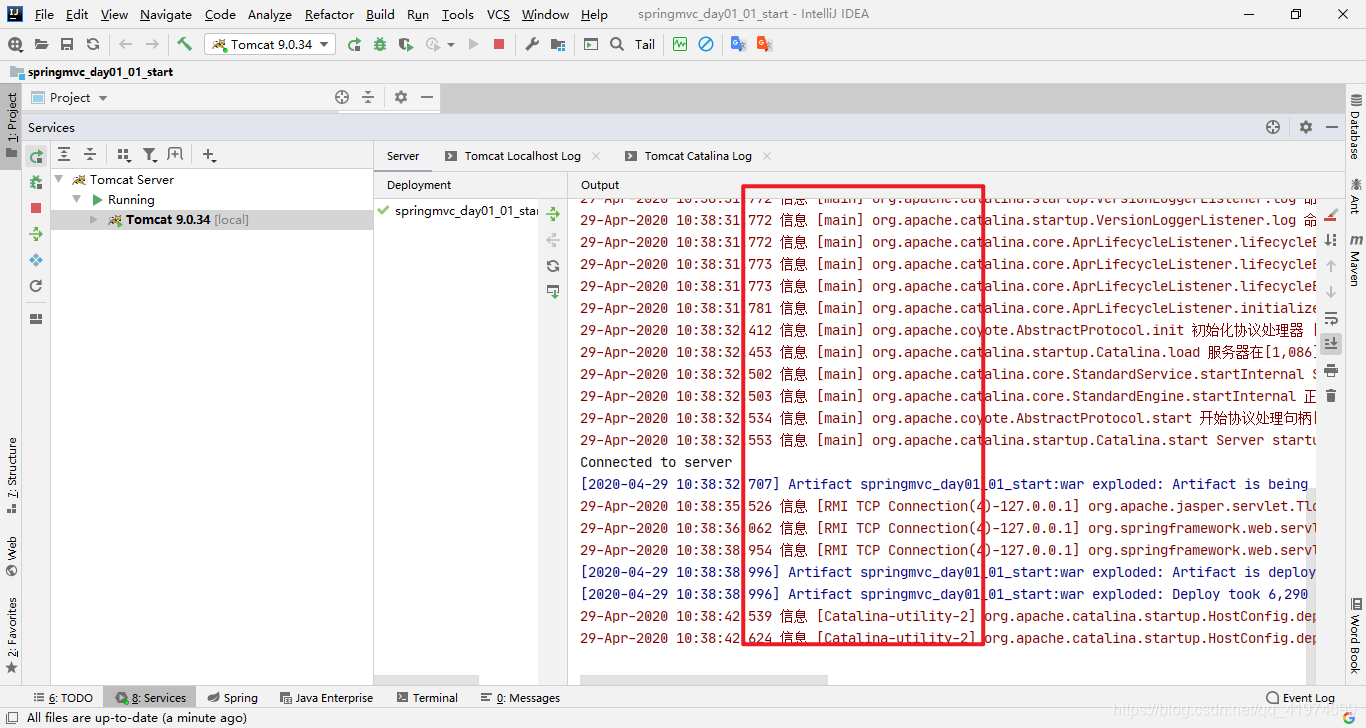
Task: Hide the Services panel with the minus icon
Action: [1332, 127]
